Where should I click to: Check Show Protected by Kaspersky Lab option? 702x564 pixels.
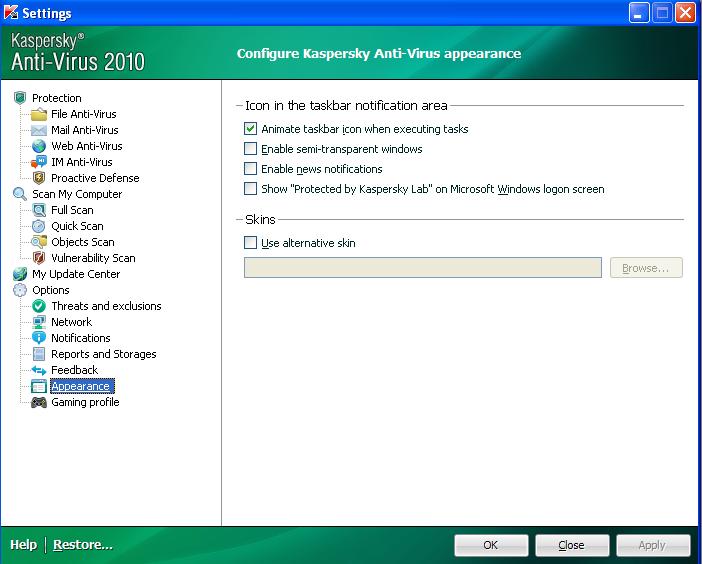[x=250, y=188]
